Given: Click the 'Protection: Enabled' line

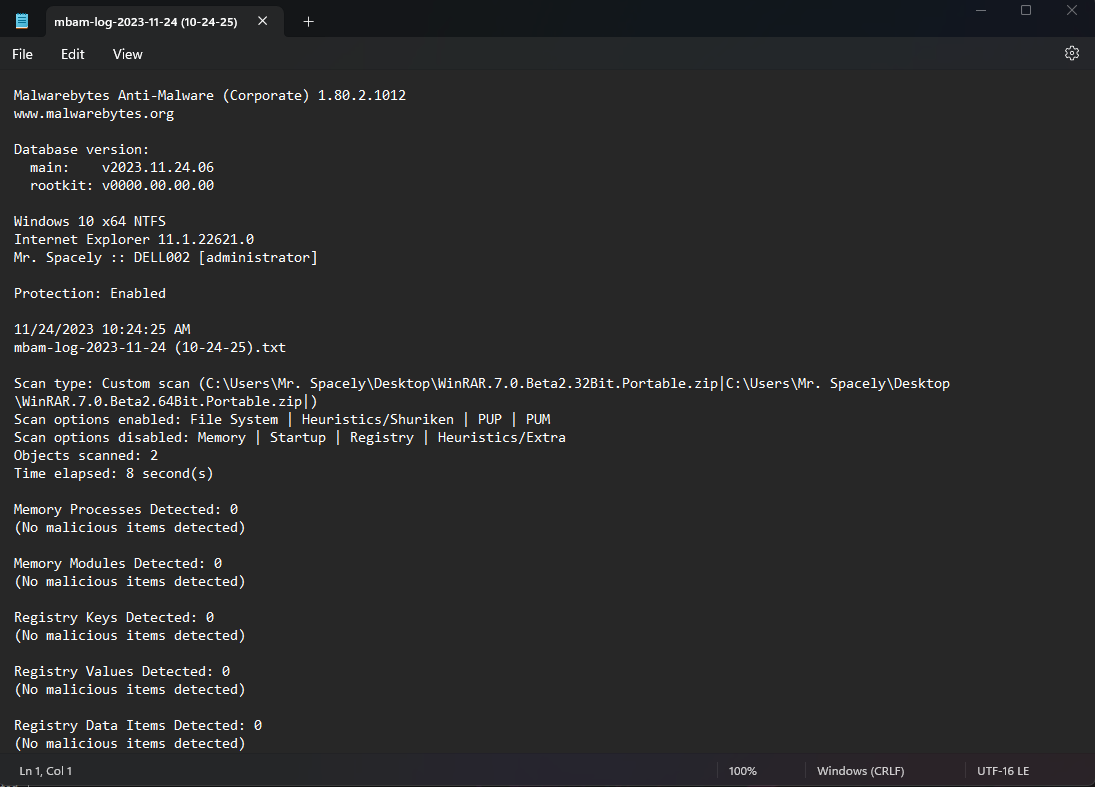Looking at the screenshot, I should (x=89, y=293).
